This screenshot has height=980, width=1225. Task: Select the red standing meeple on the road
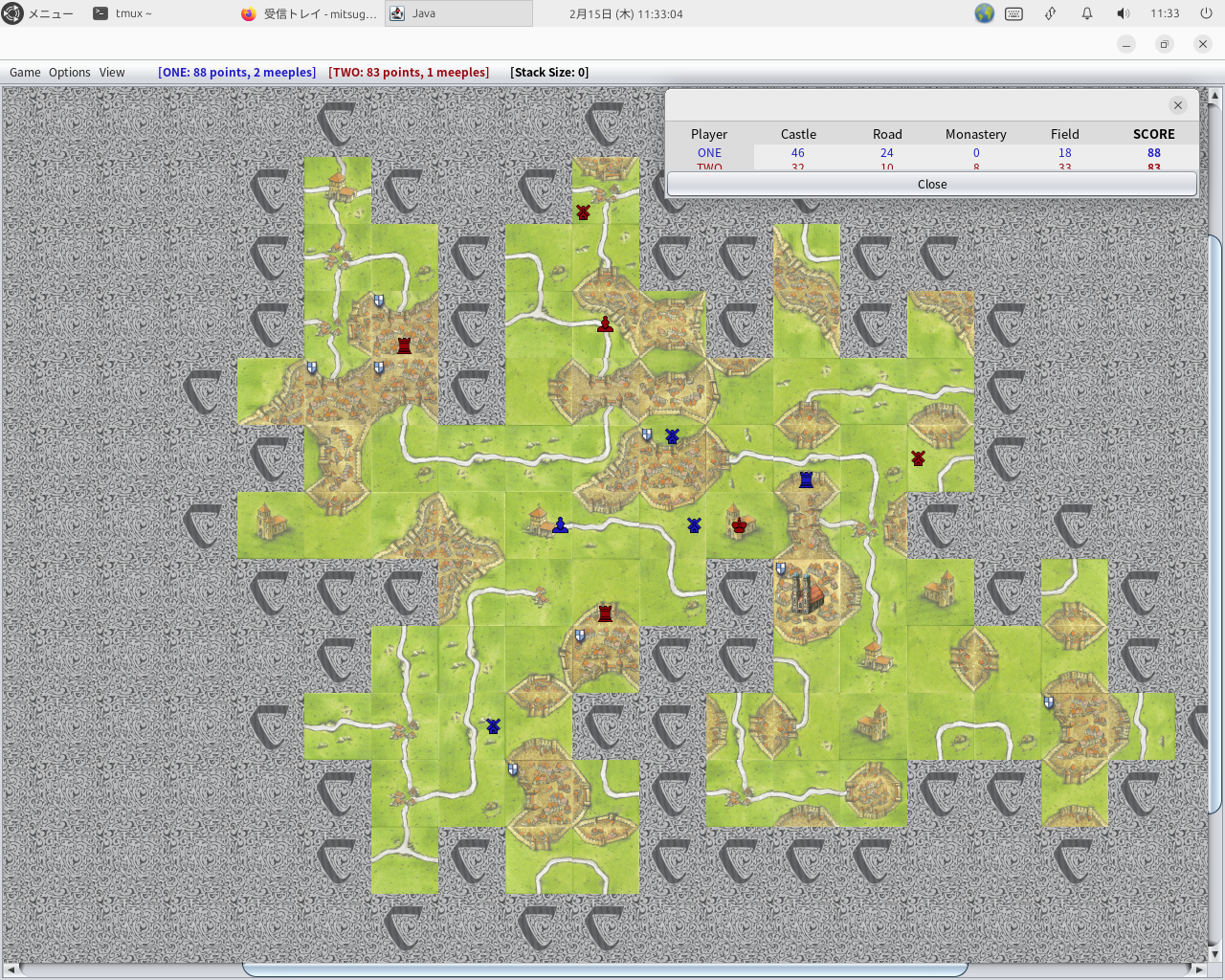[605, 324]
